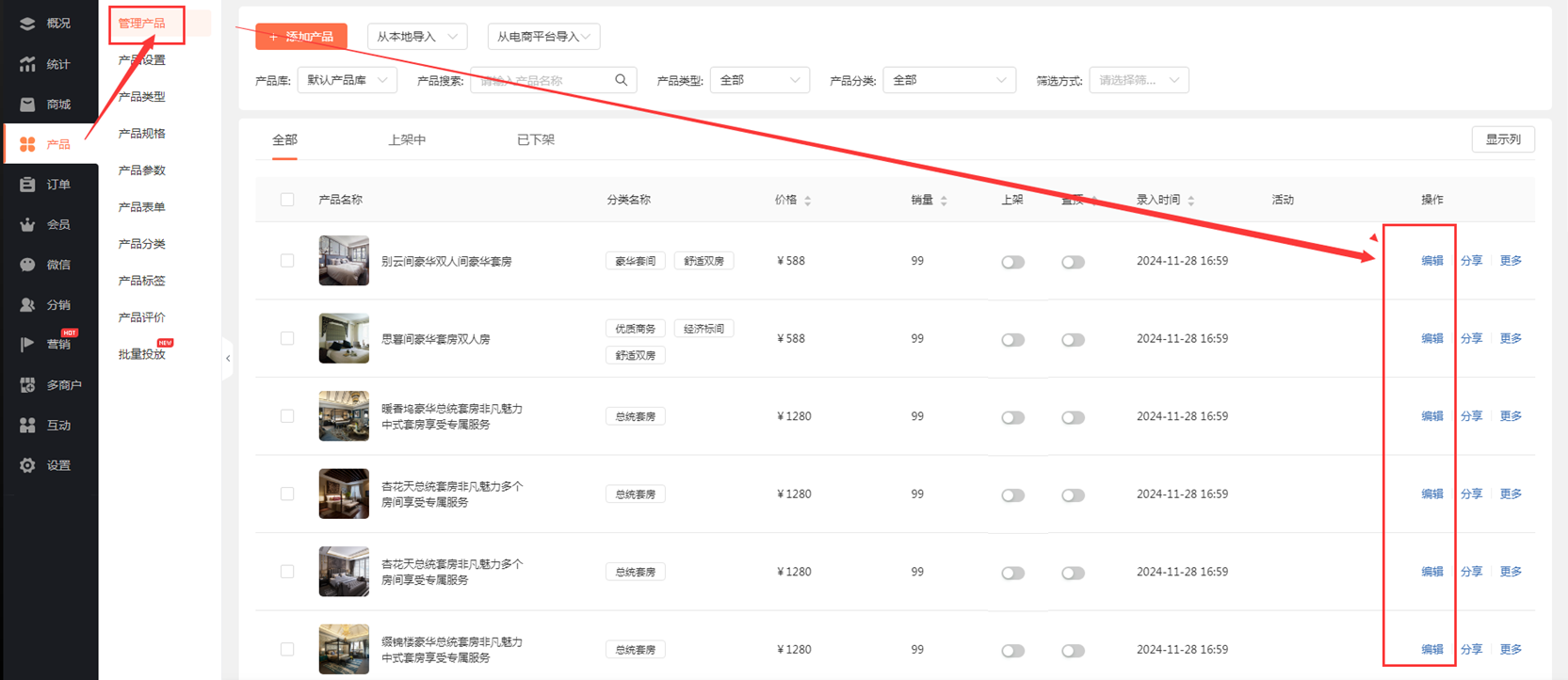
Task: Open the 会员 crown icon
Action: [x=27, y=224]
